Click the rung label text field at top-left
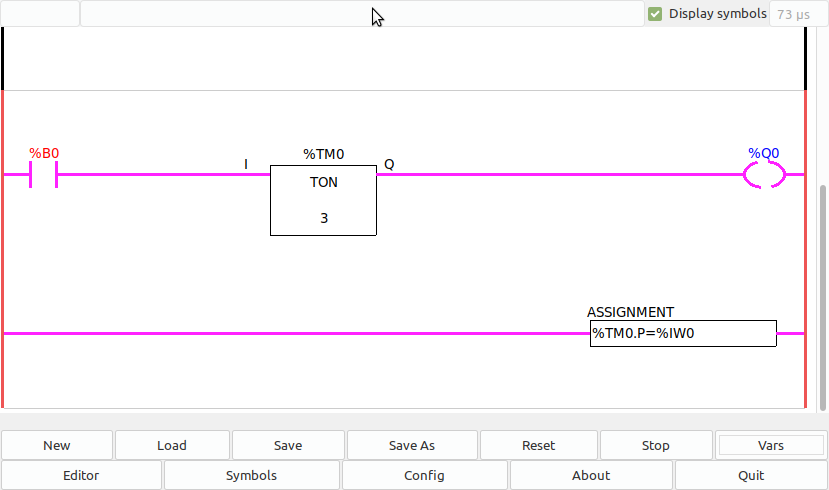This screenshot has height=490, width=829. (x=40, y=14)
